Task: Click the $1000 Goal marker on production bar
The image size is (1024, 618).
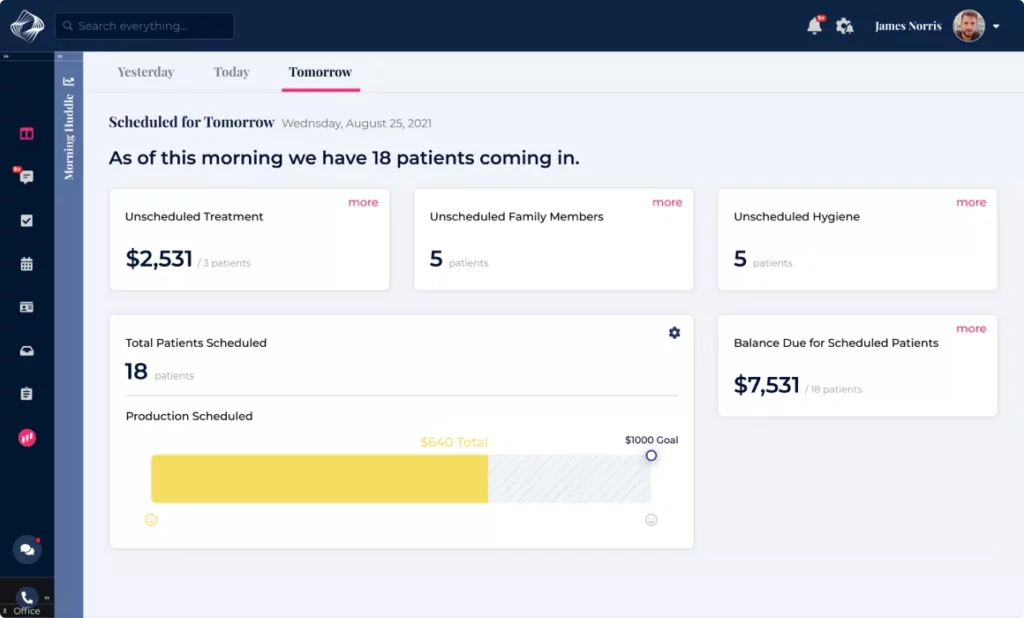Action: [x=651, y=456]
